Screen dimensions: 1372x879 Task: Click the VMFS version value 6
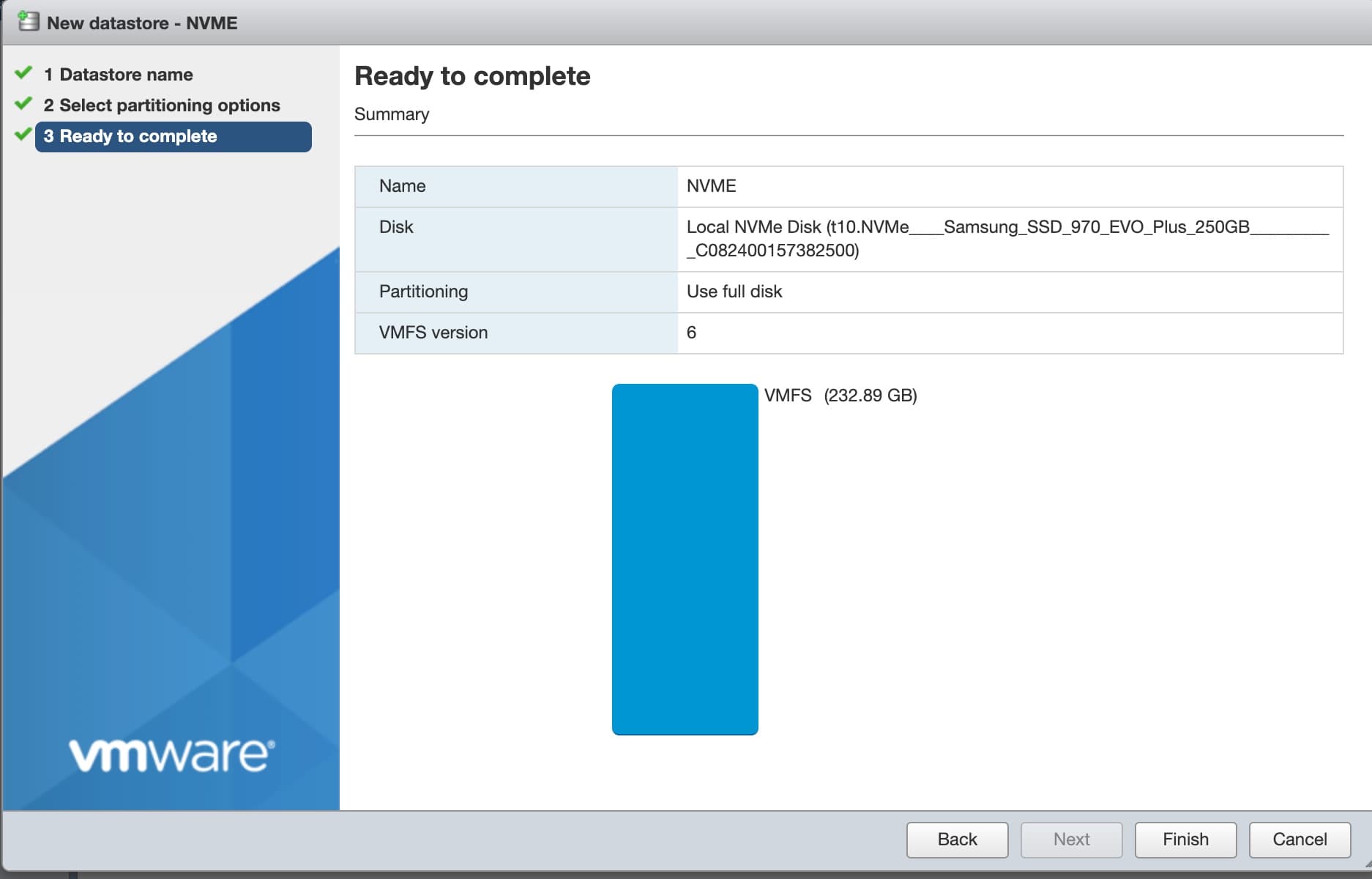pos(691,333)
